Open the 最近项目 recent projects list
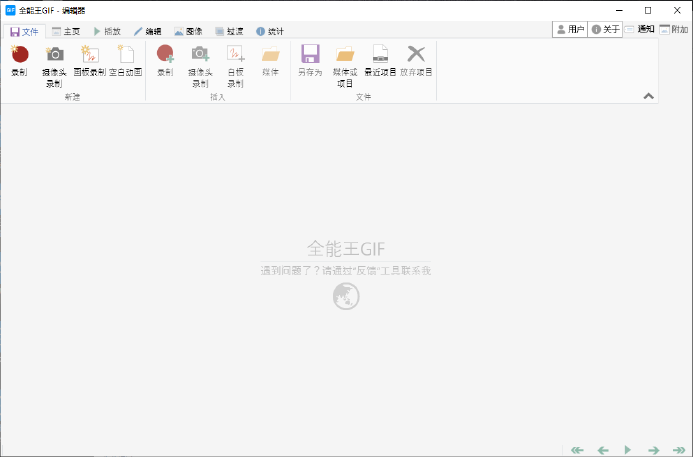 point(380,59)
